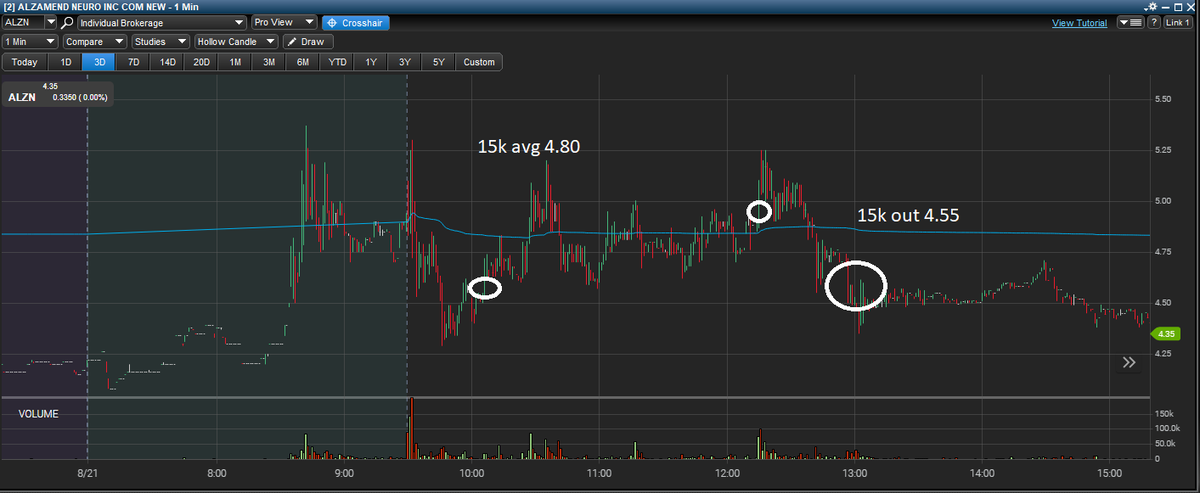Switch to the YTD range tab
The image size is (1200, 493).
point(337,62)
